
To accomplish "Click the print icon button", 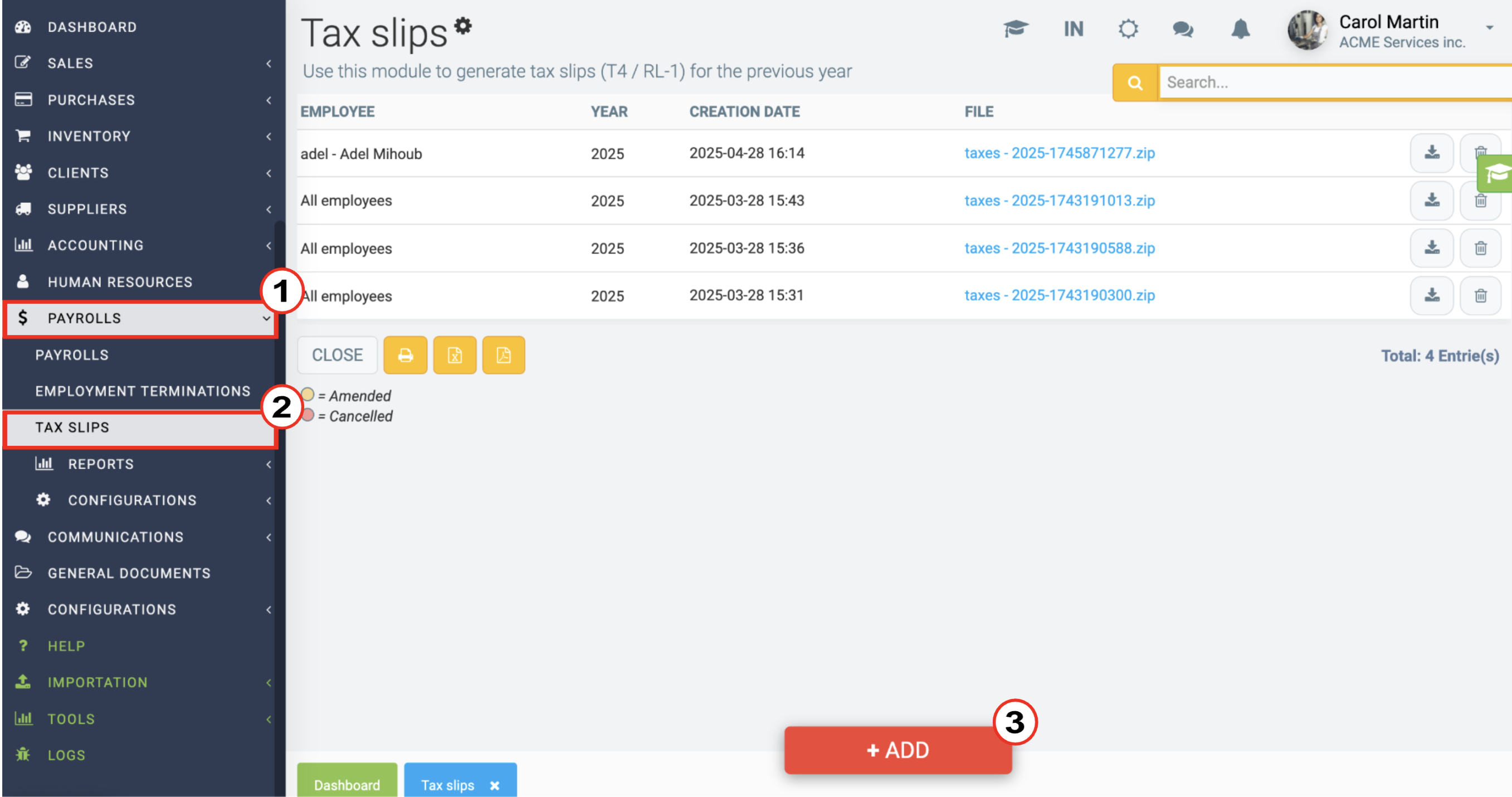I will (405, 356).
